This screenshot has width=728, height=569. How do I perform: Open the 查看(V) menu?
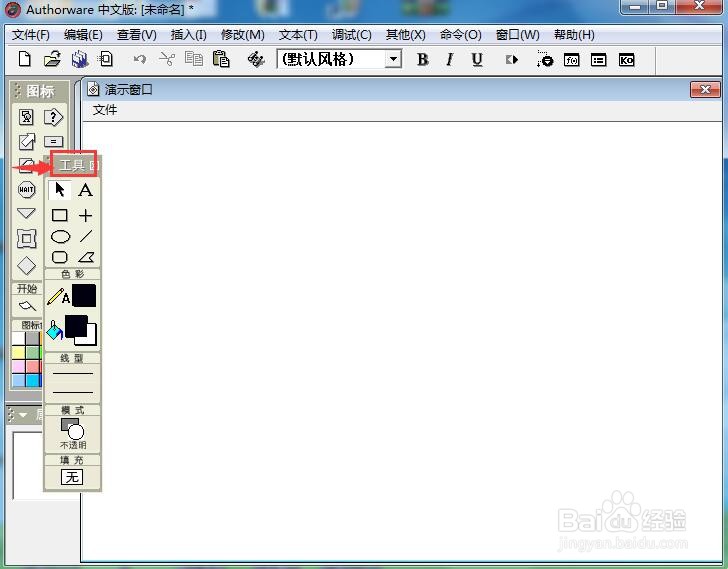click(x=136, y=35)
